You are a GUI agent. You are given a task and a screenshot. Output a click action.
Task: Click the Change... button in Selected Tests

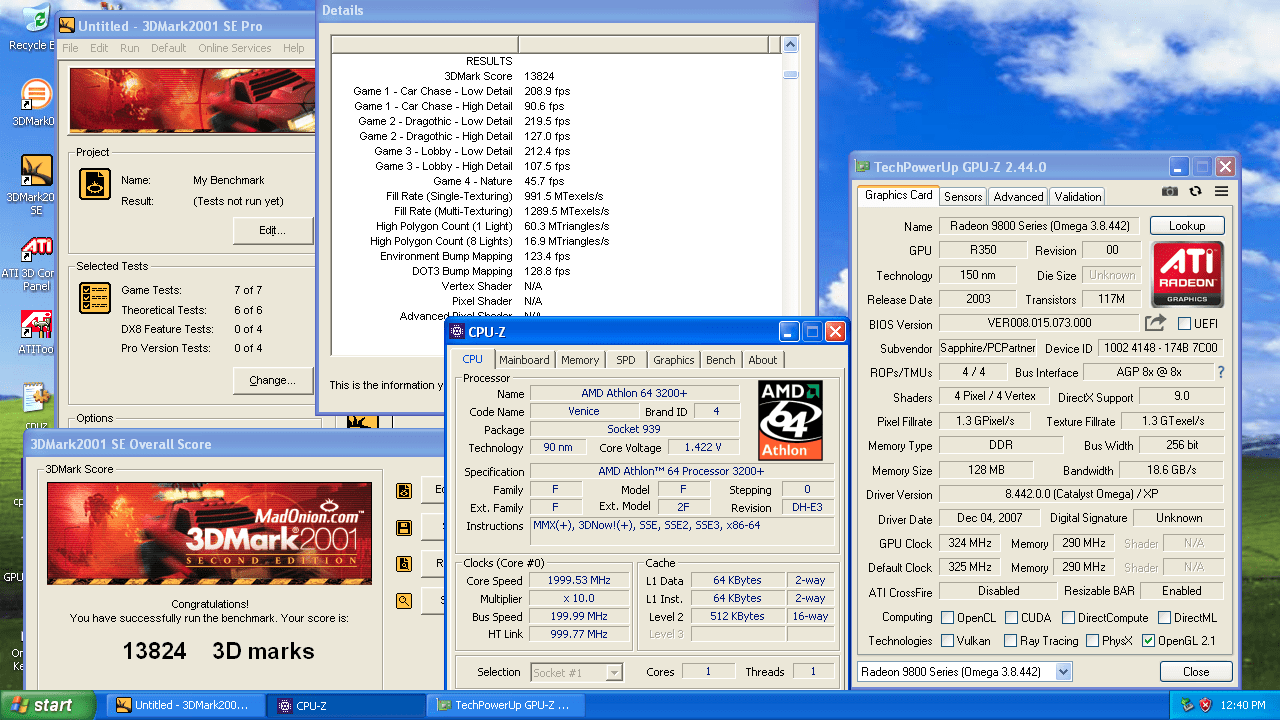tap(272, 380)
